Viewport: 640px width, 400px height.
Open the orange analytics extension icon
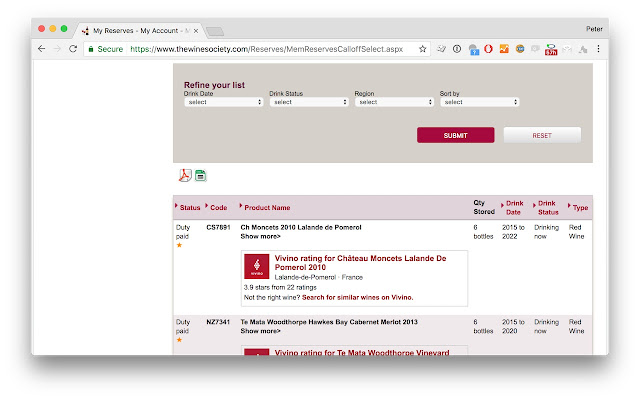504,49
